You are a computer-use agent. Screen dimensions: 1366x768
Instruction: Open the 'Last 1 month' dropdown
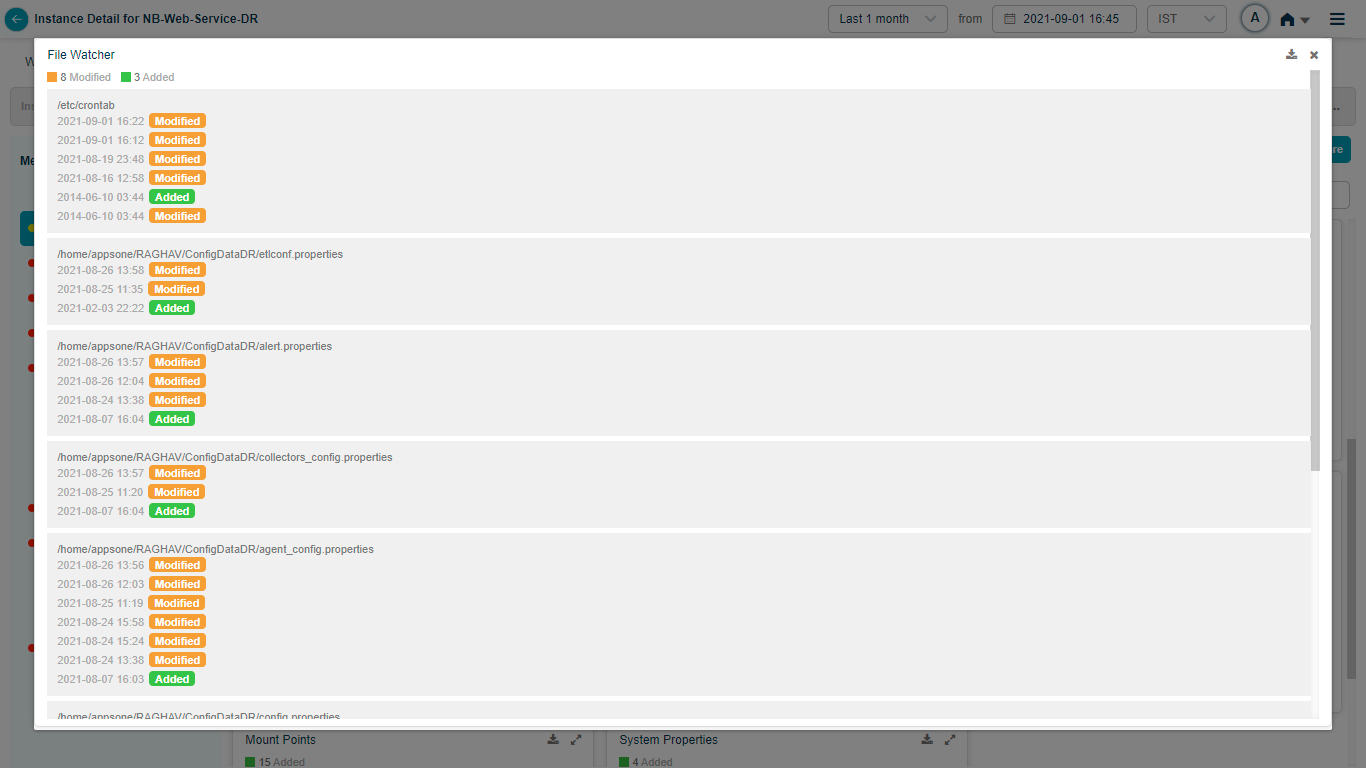click(887, 19)
